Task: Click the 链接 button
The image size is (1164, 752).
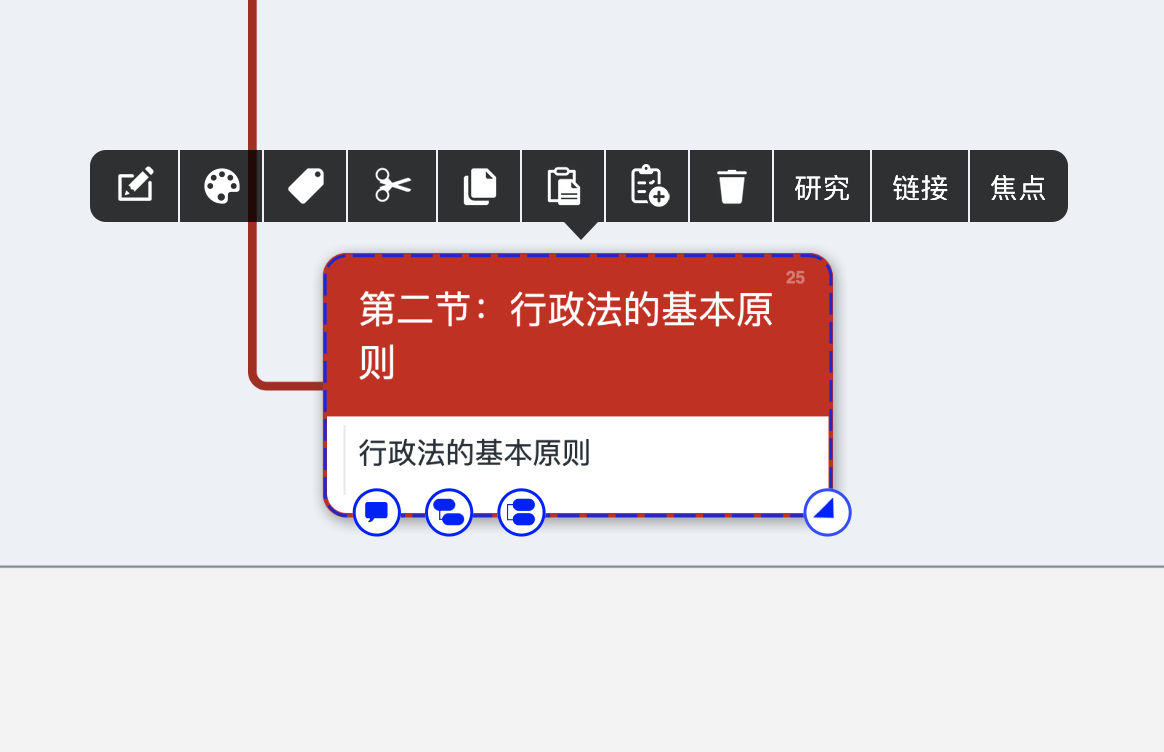Action: 921,187
